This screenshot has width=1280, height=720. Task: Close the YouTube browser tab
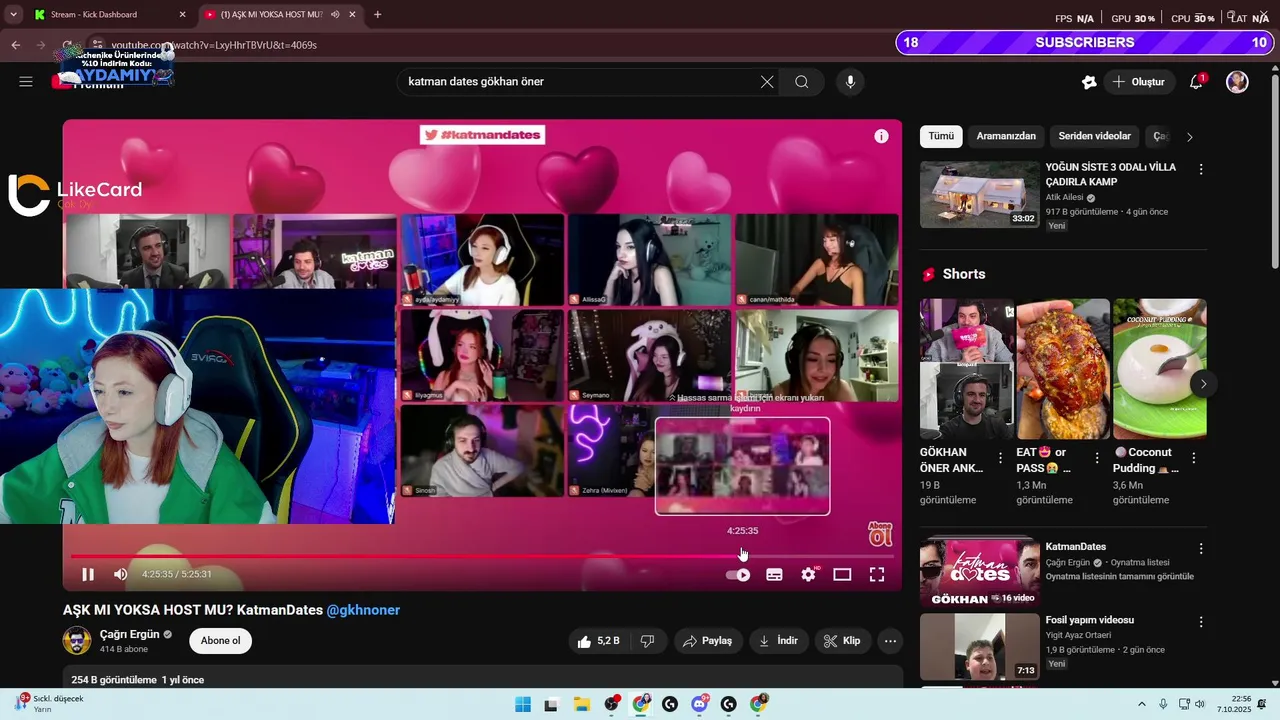coord(353,14)
